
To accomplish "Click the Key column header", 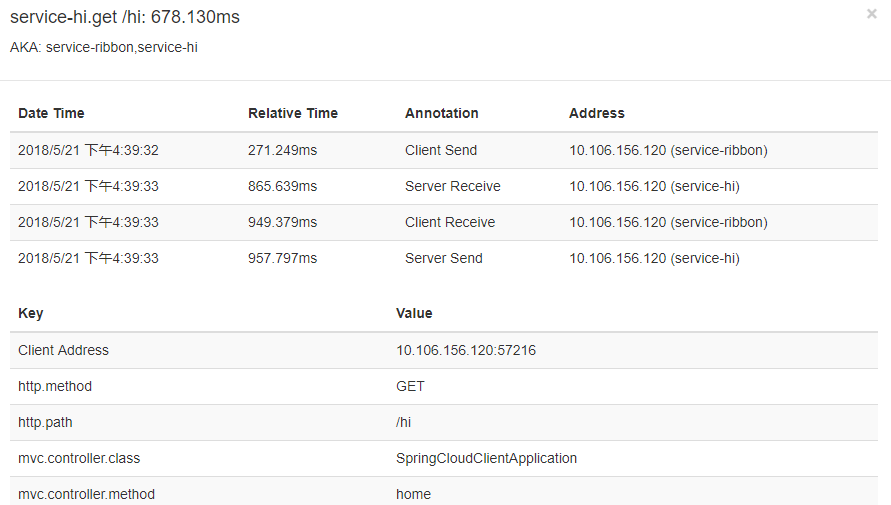I will coord(31,313).
